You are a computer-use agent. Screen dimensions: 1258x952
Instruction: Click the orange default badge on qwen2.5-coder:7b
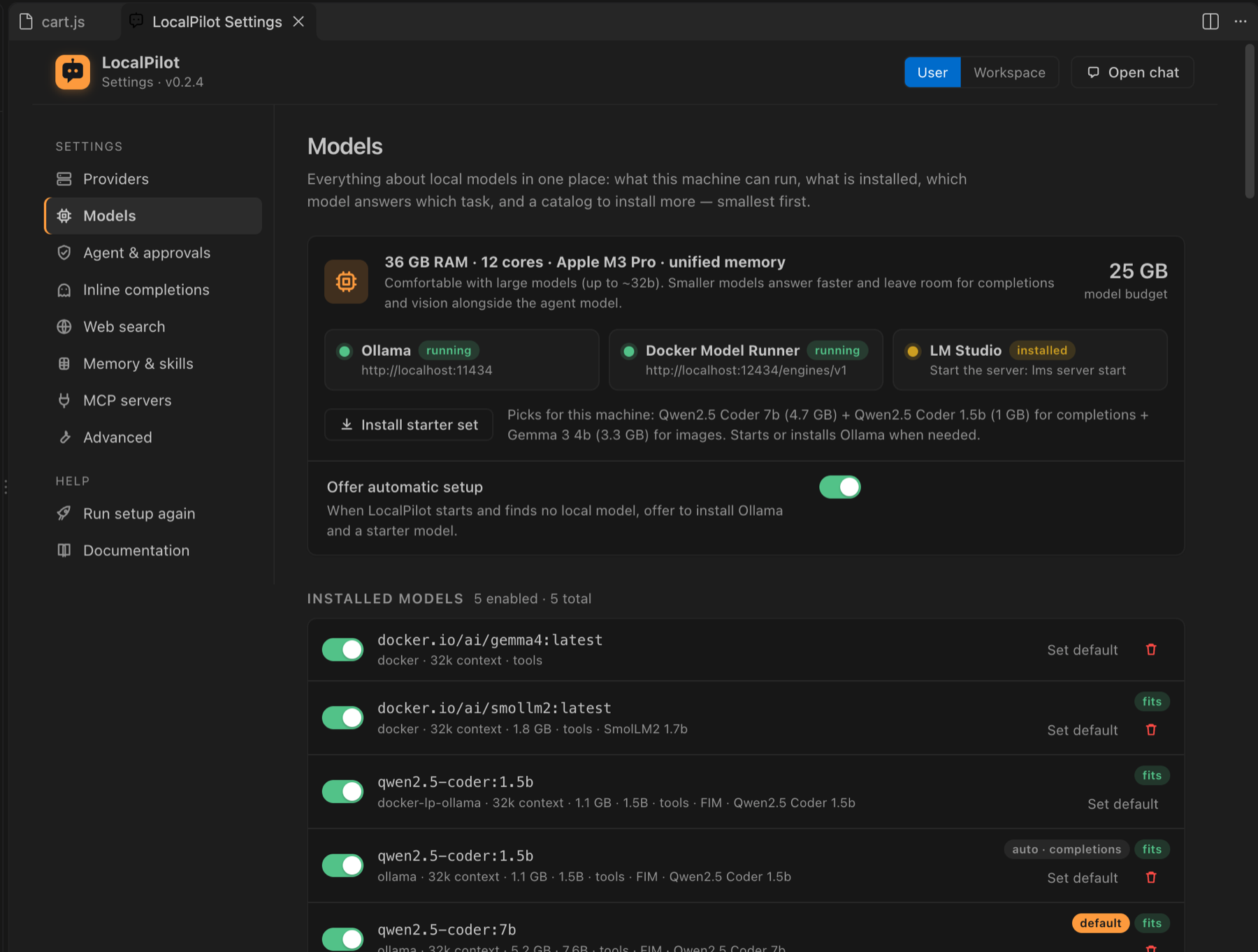point(1100,923)
